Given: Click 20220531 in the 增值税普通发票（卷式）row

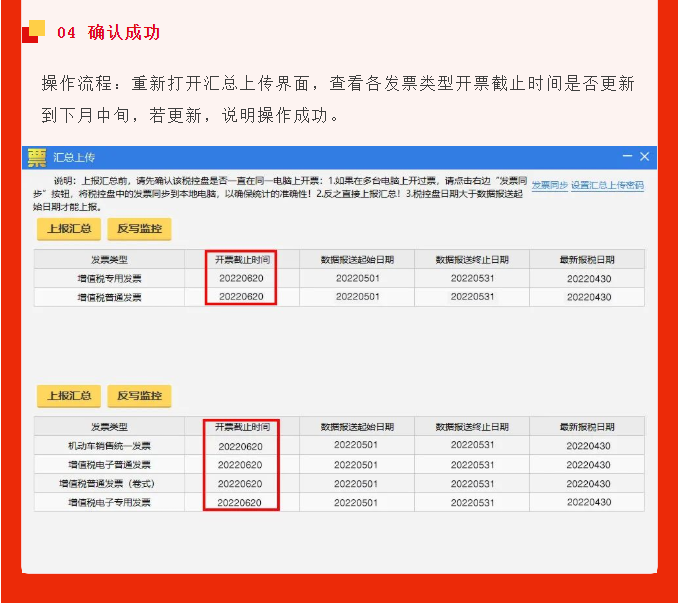Looking at the screenshot, I should 472,484.
